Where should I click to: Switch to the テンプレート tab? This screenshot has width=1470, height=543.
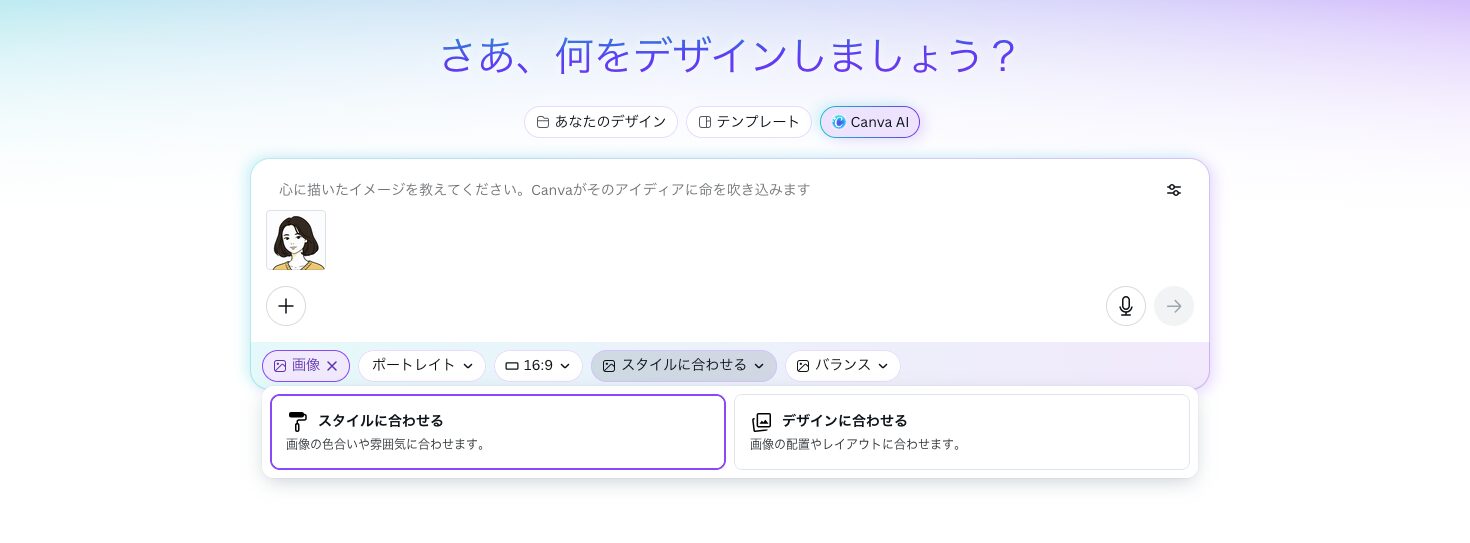point(749,122)
